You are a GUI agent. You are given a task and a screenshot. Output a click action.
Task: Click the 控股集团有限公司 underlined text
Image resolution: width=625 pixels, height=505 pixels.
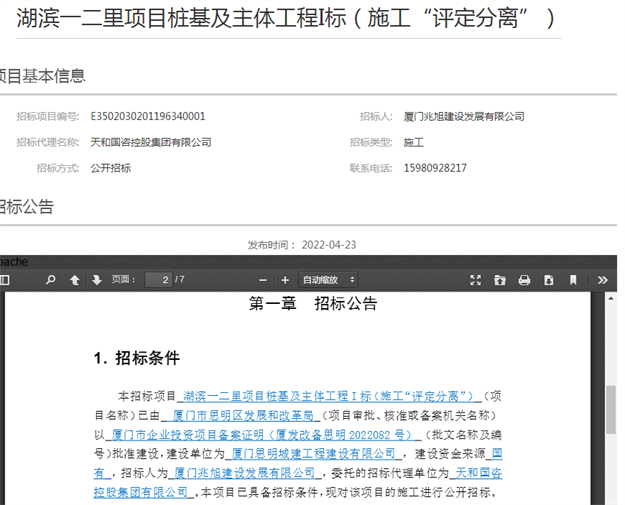click(x=141, y=492)
